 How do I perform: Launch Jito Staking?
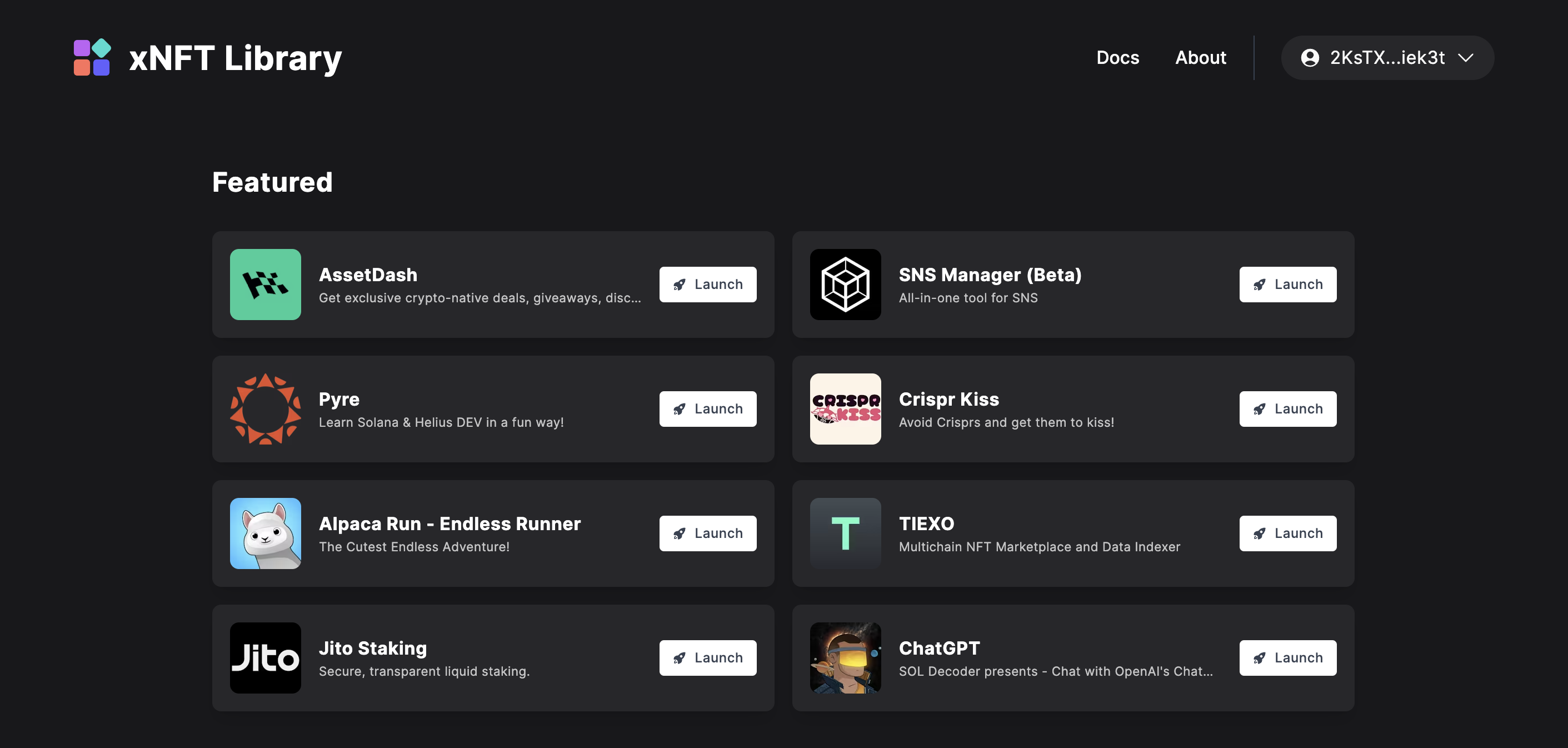click(707, 657)
